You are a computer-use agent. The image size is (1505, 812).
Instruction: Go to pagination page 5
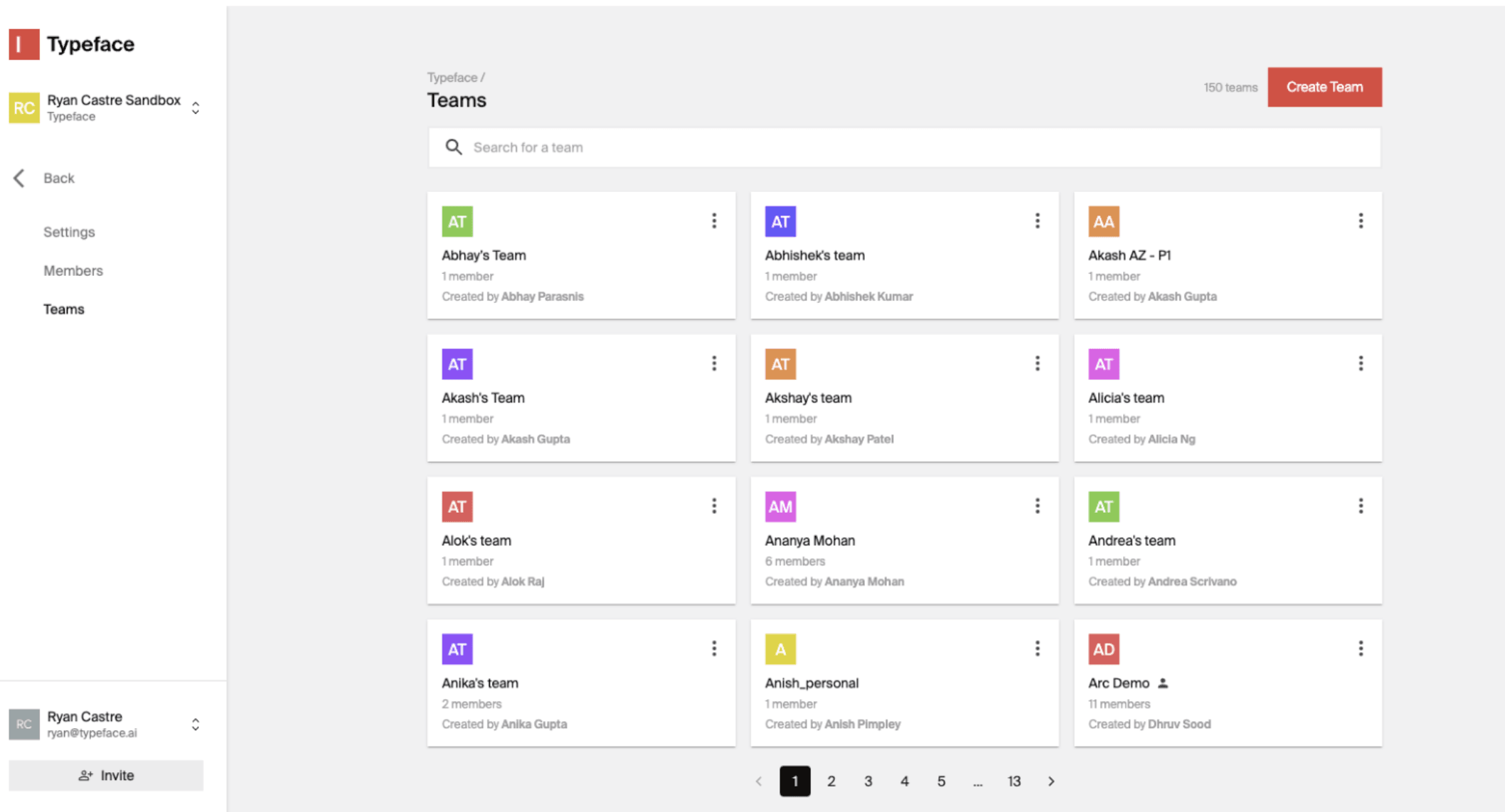tap(941, 781)
